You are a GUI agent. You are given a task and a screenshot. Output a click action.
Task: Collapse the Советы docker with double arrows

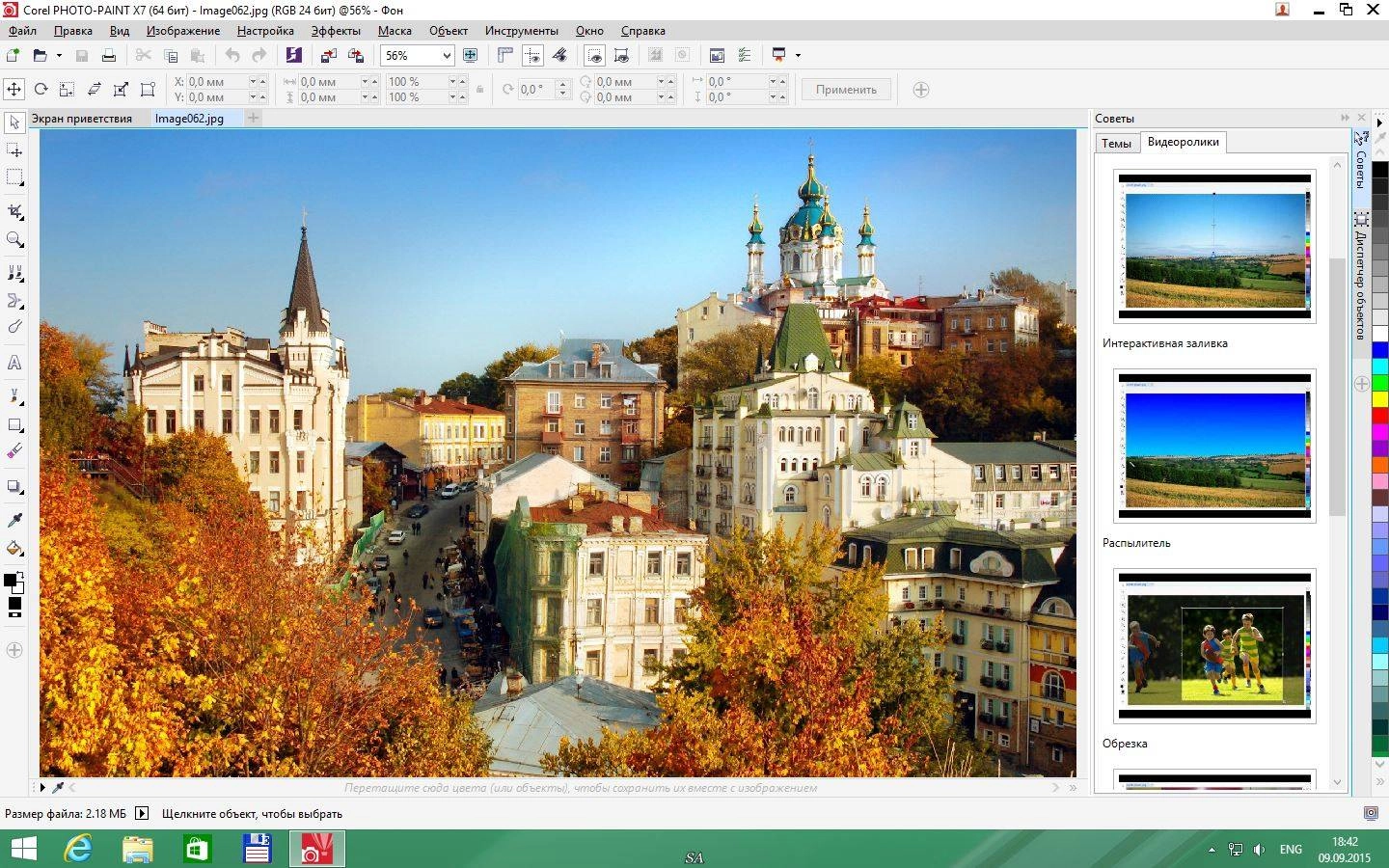point(1345,118)
